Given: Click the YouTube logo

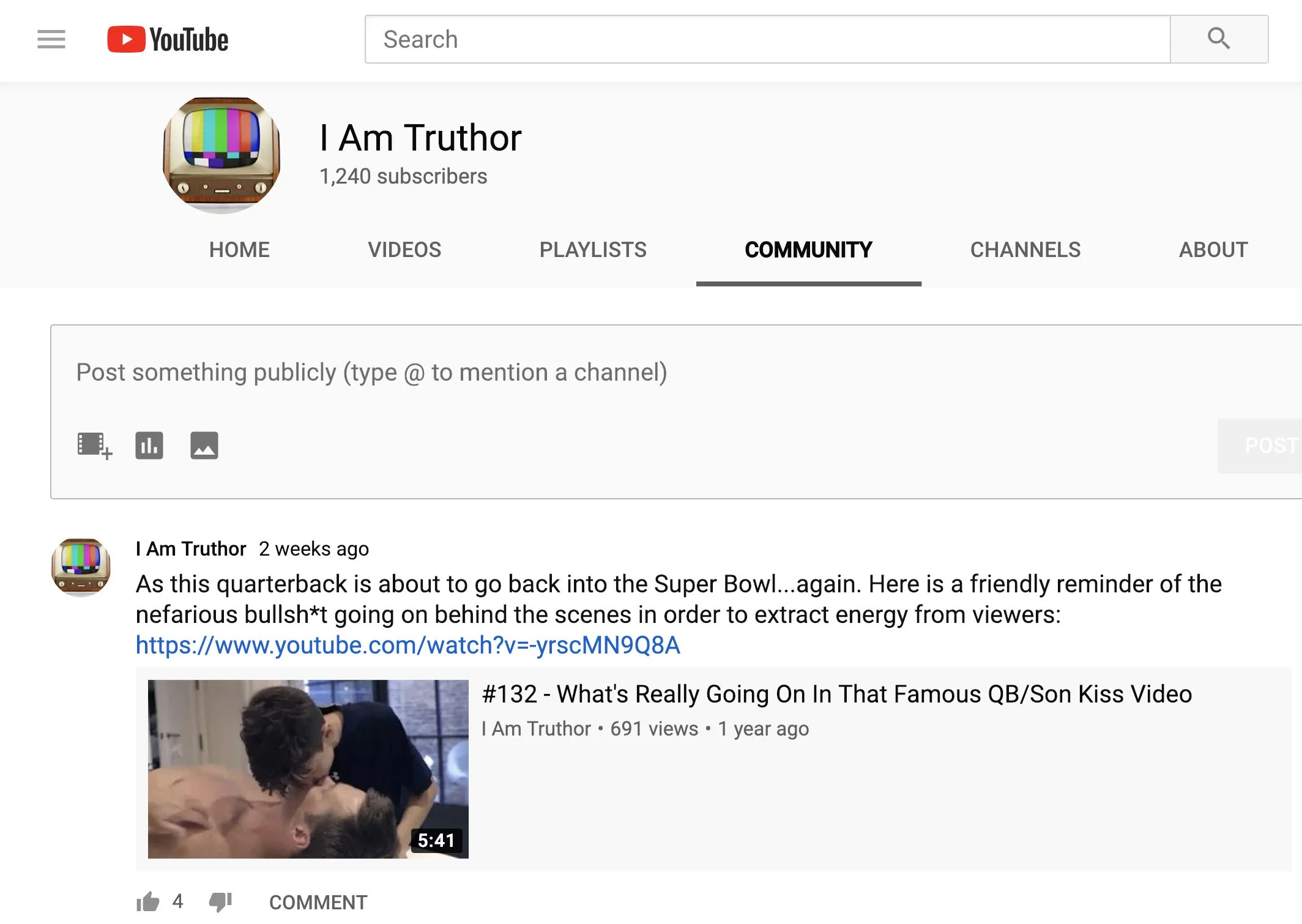Looking at the screenshot, I should tap(168, 39).
